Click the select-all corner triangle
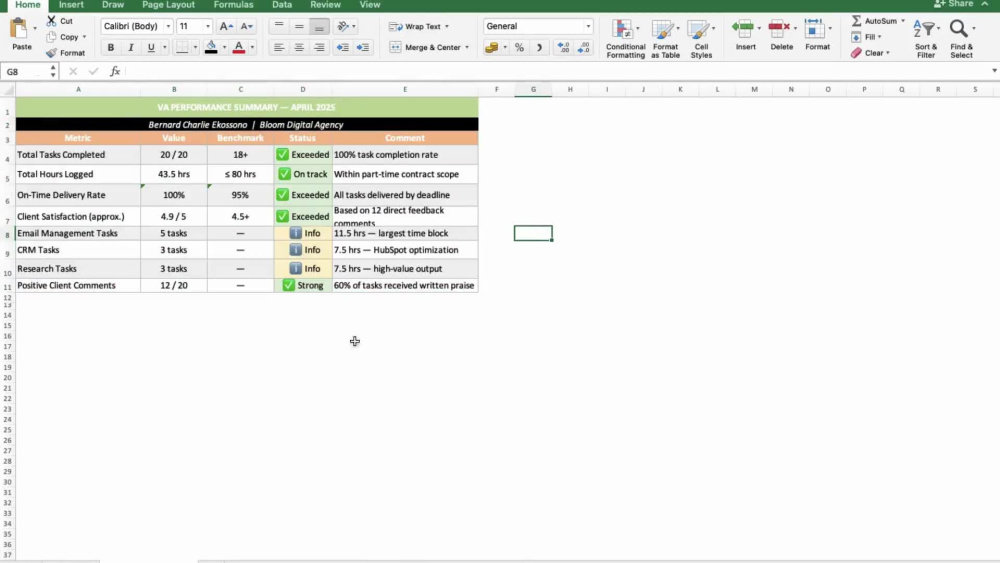This screenshot has width=1000, height=563. tap(8, 90)
